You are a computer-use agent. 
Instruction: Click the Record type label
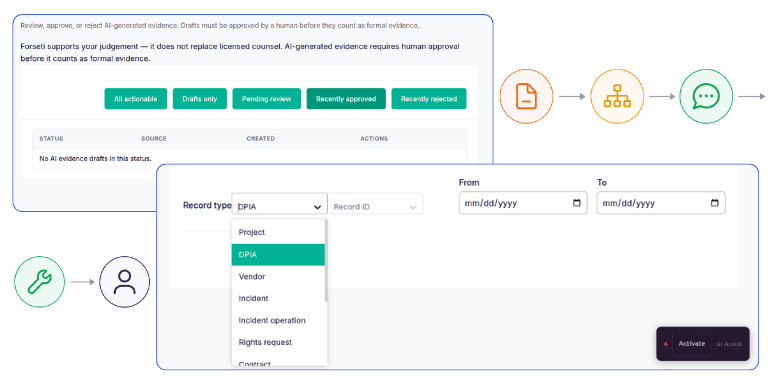(207, 205)
